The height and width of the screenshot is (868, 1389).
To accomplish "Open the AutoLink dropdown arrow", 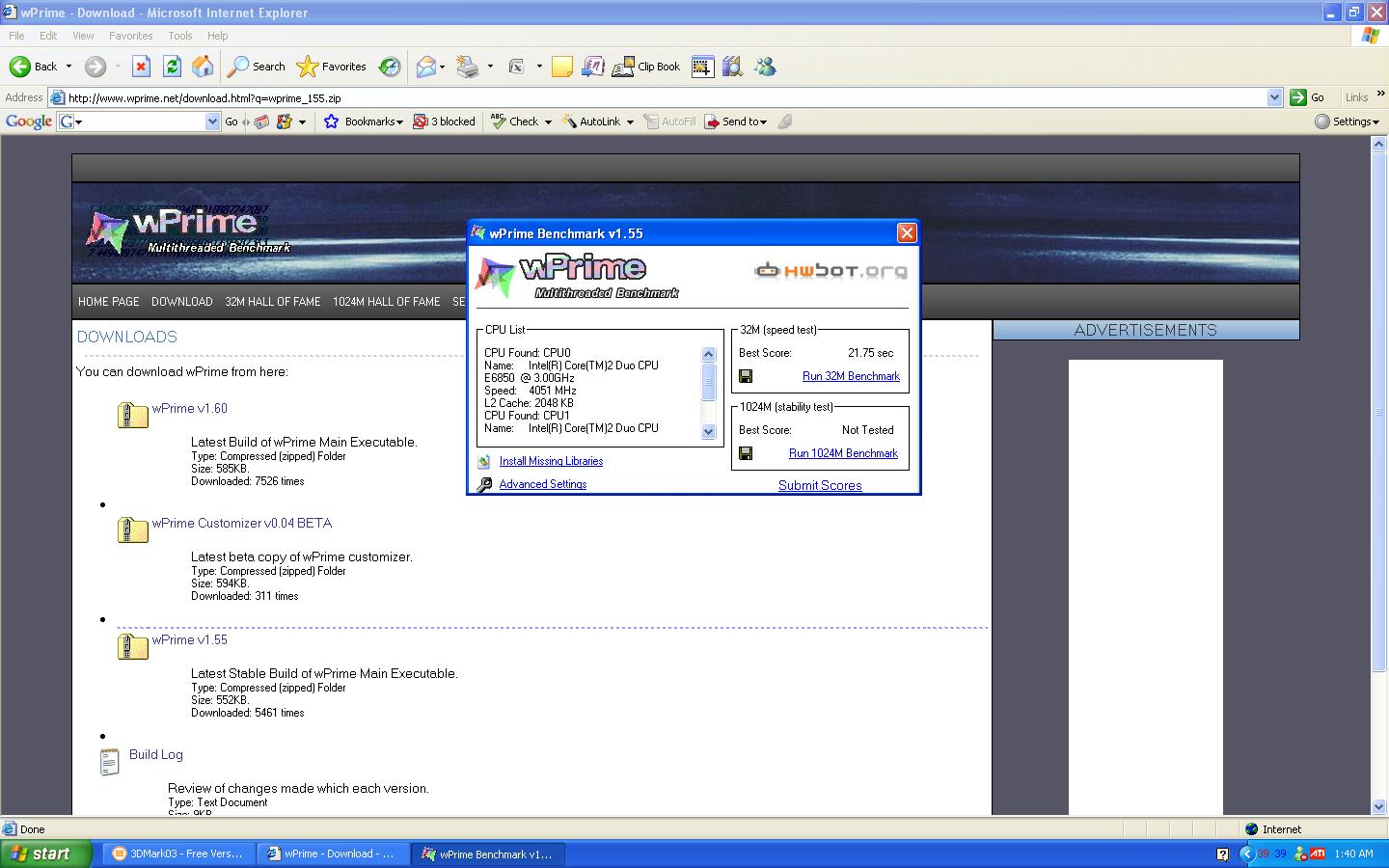I will (630, 122).
